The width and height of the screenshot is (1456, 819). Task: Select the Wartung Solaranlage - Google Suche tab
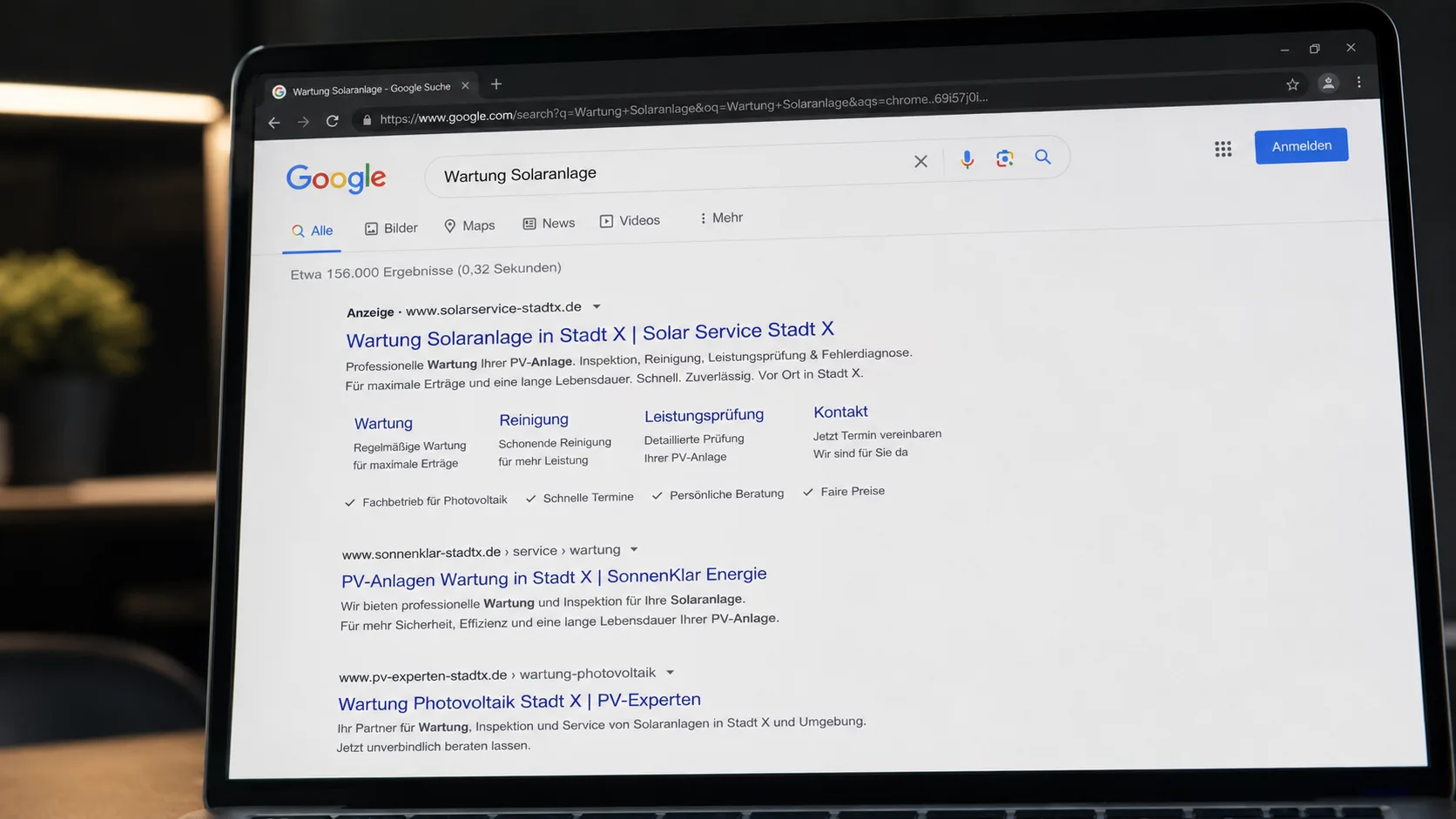coord(370,89)
